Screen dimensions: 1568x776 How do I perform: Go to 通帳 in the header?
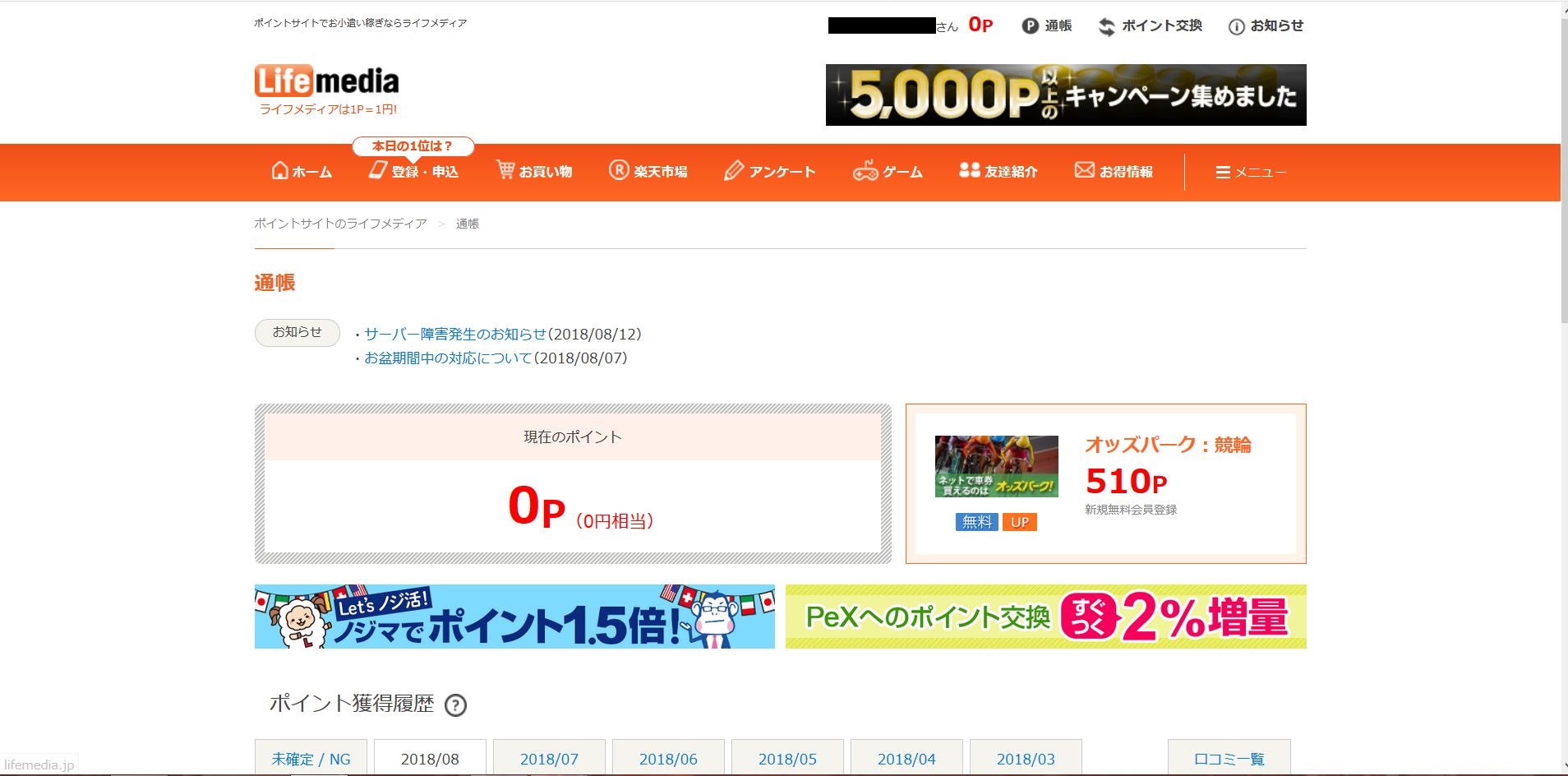click(x=1047, y=26)
